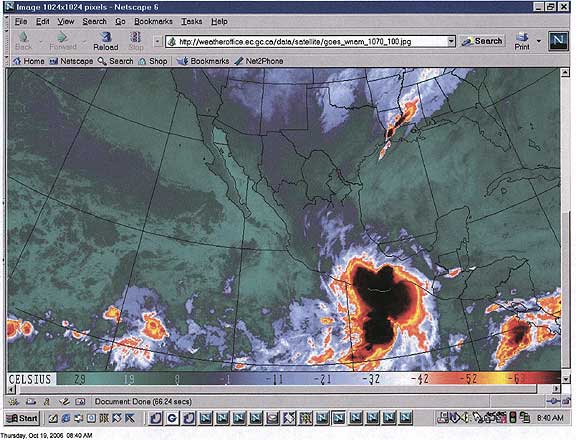Screen dimensions: 576x440
Task: Open Bookmarks folder in personal toolbar
Action: click(203, 61)
